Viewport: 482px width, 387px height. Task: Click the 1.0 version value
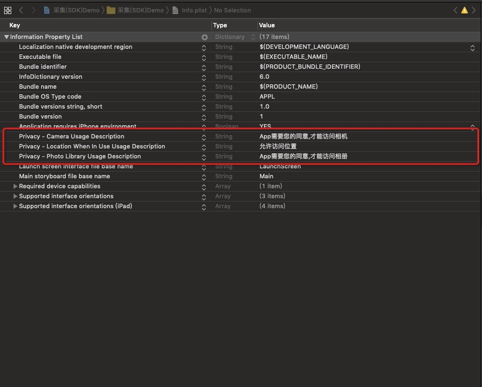tap(264, 107)
